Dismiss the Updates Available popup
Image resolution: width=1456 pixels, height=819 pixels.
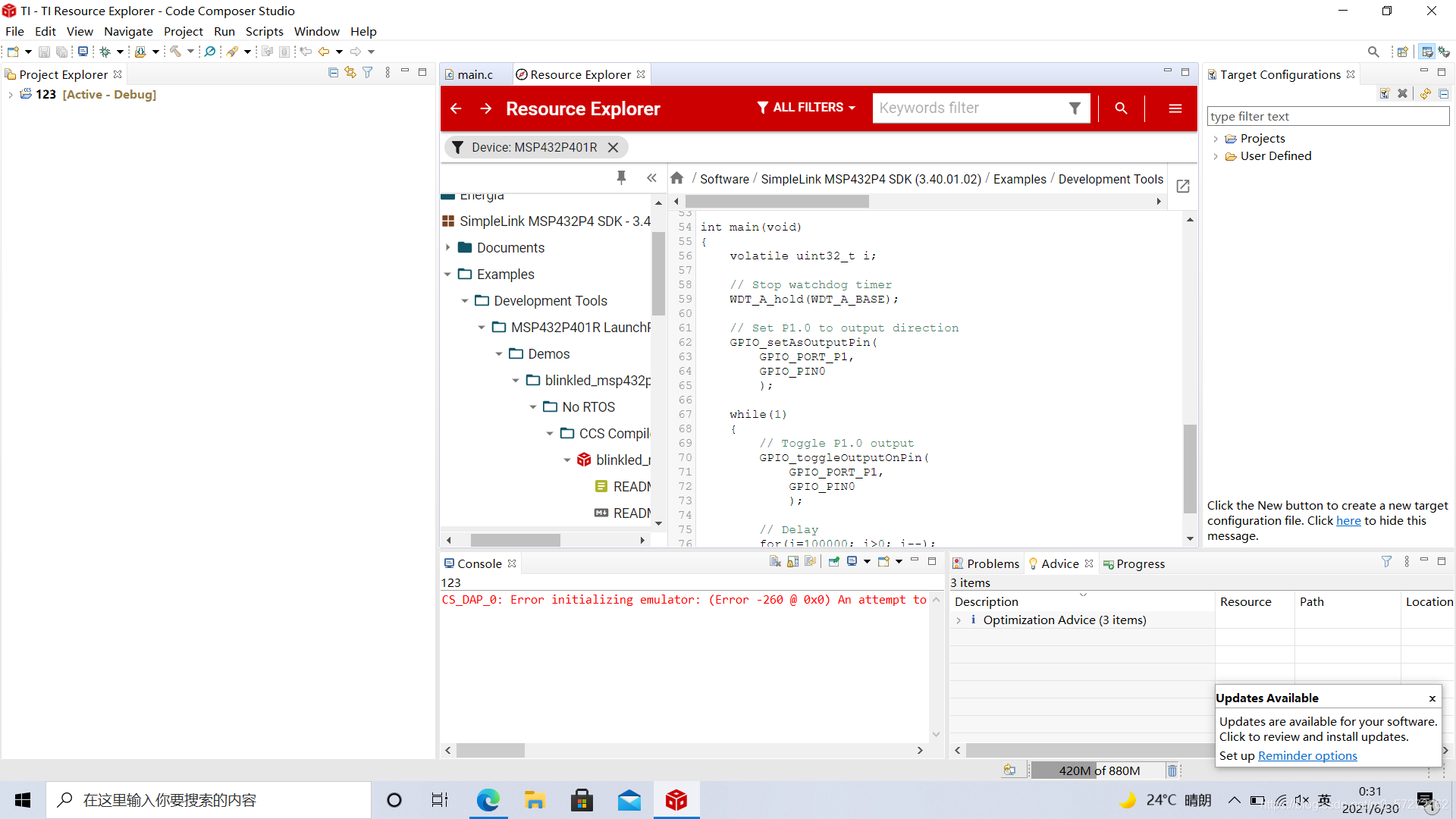pos(1432,698)
